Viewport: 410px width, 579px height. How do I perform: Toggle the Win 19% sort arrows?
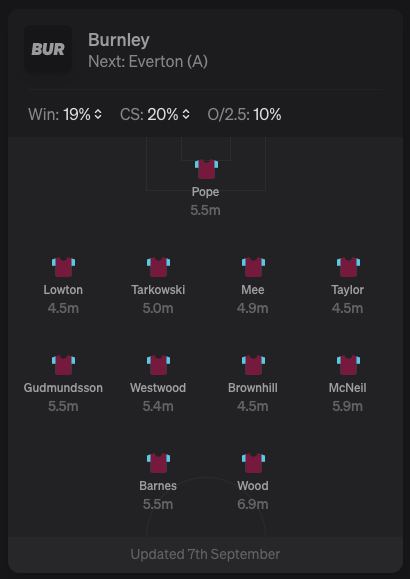[98, 114]
